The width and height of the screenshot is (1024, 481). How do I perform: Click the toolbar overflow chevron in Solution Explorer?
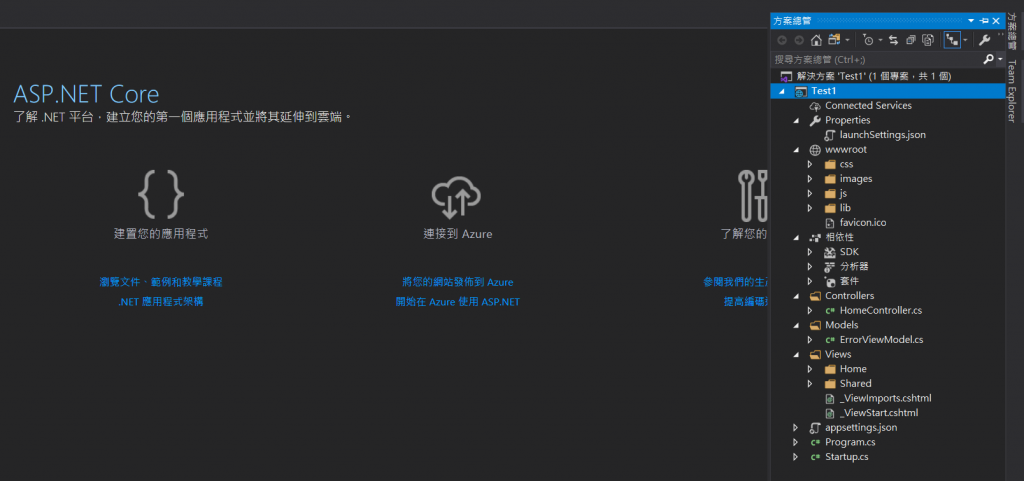(1000, 35)
